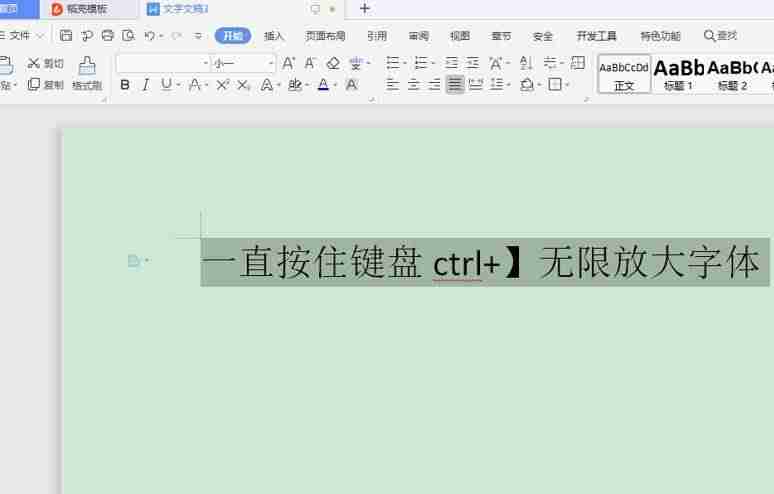The image size is (774, 494).
Task: Click the Paste clipboard icon
Action: click(6, 66)
